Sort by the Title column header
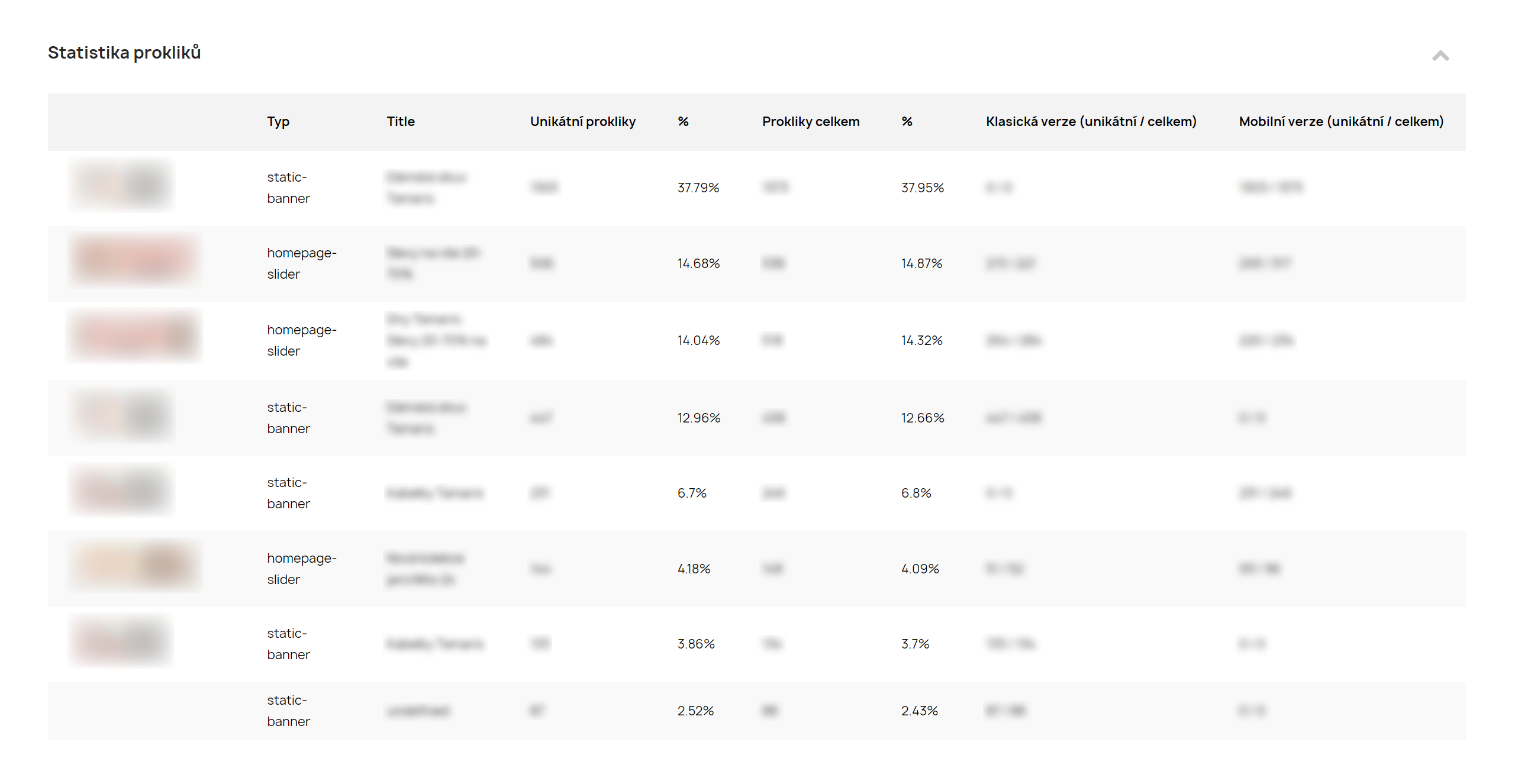1515x784 pixels. click(401, 121)
